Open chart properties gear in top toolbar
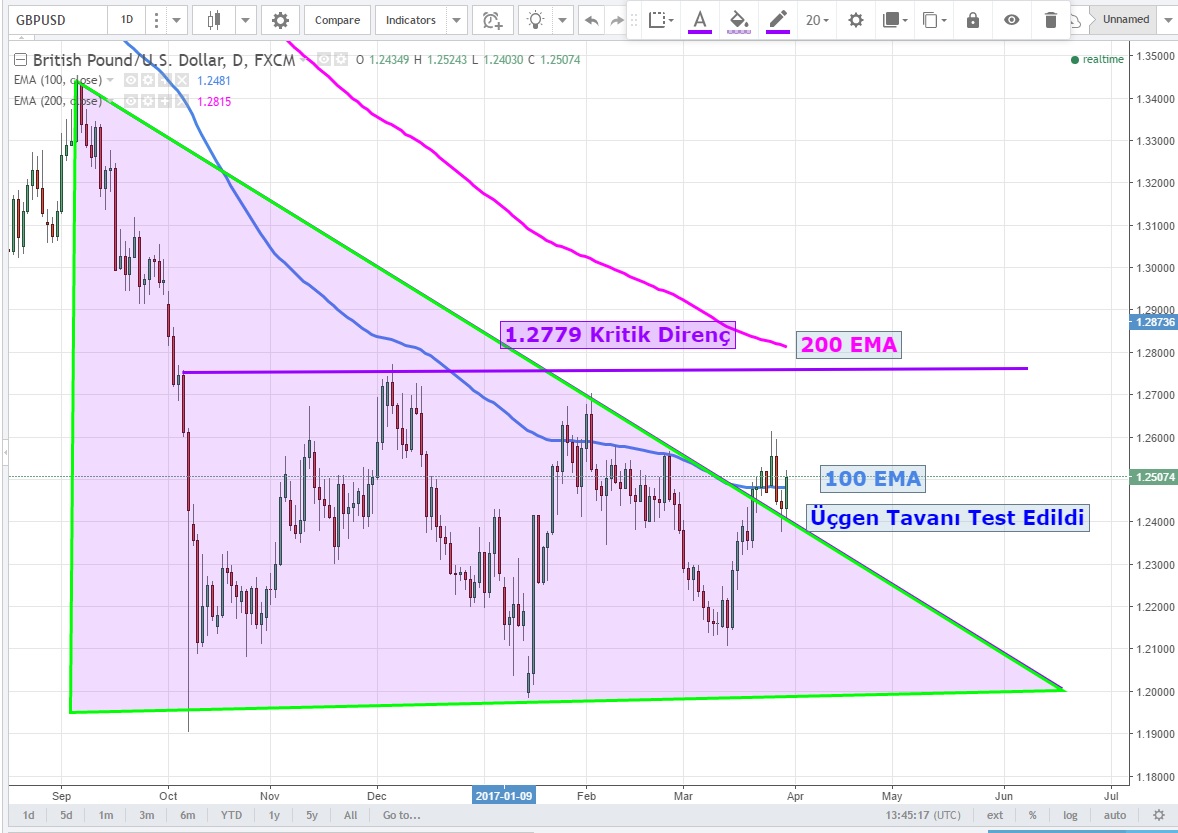 (280, 20)
